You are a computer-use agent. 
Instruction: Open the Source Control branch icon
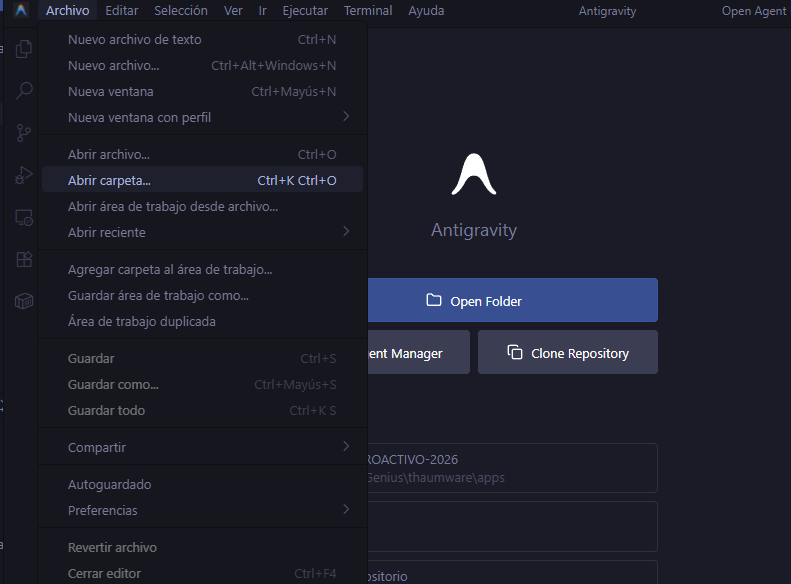click(x=23, y=133)
